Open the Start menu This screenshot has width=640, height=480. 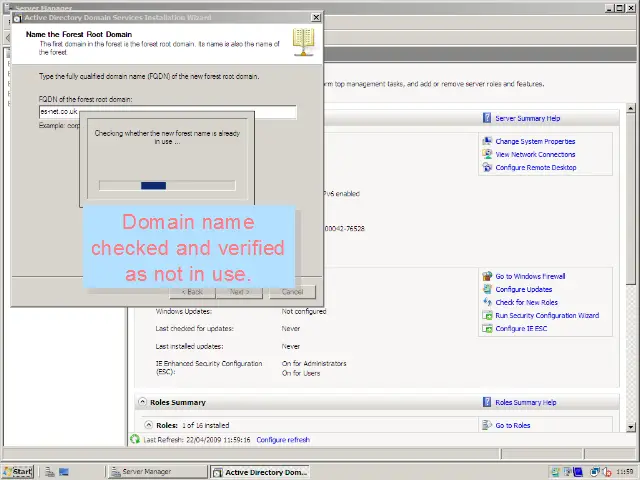pos(18,471)
